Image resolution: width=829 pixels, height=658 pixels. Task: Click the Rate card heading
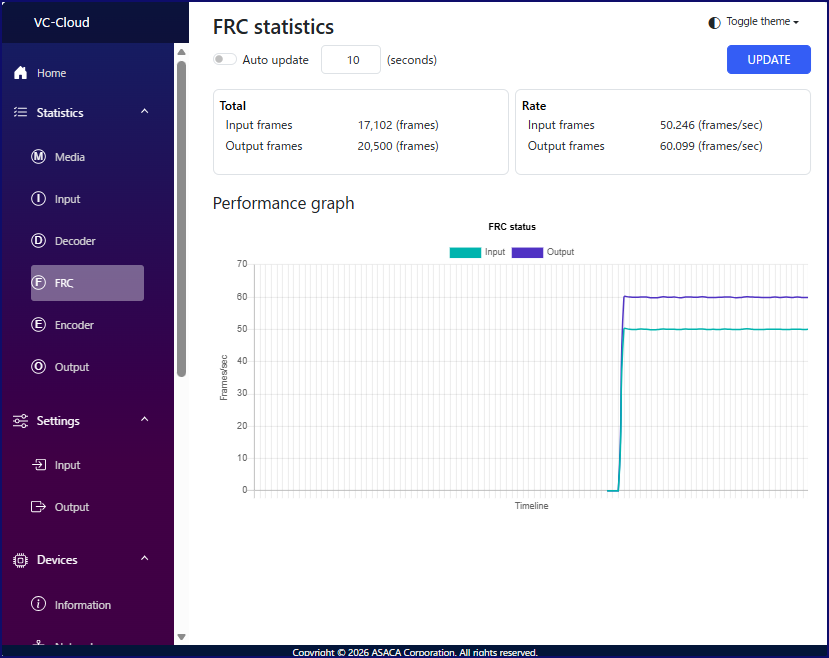pyautogui.click(x=534, y=106)
